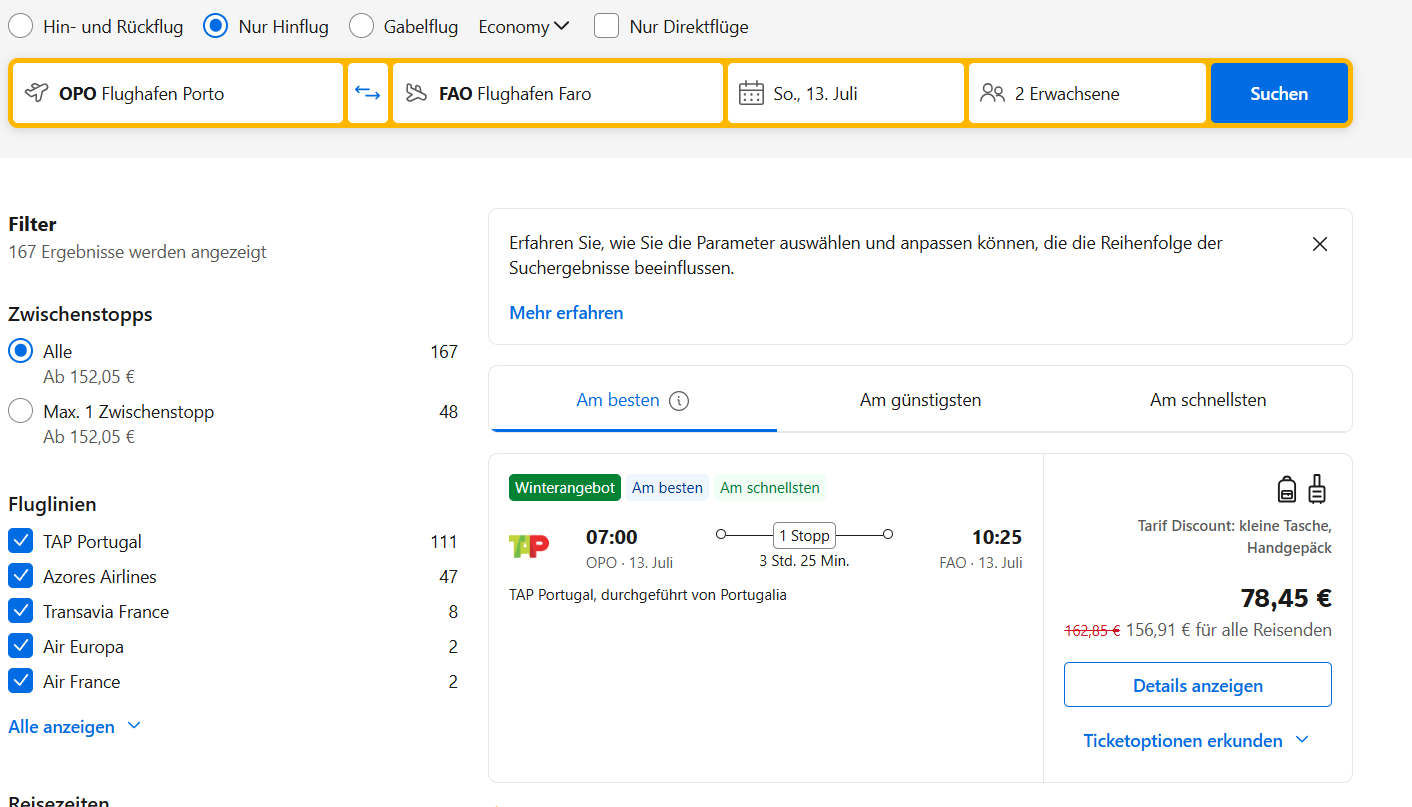
Task: Select the Nur Hinflug radio button
Action: 216,26
